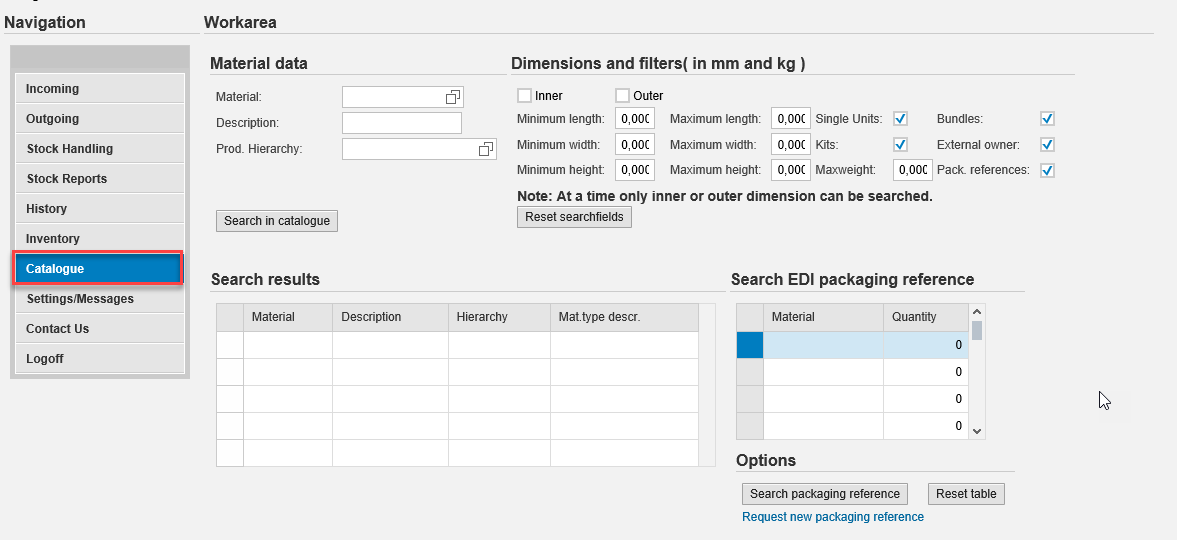Disable the Kits checkbox

point(901,144)
